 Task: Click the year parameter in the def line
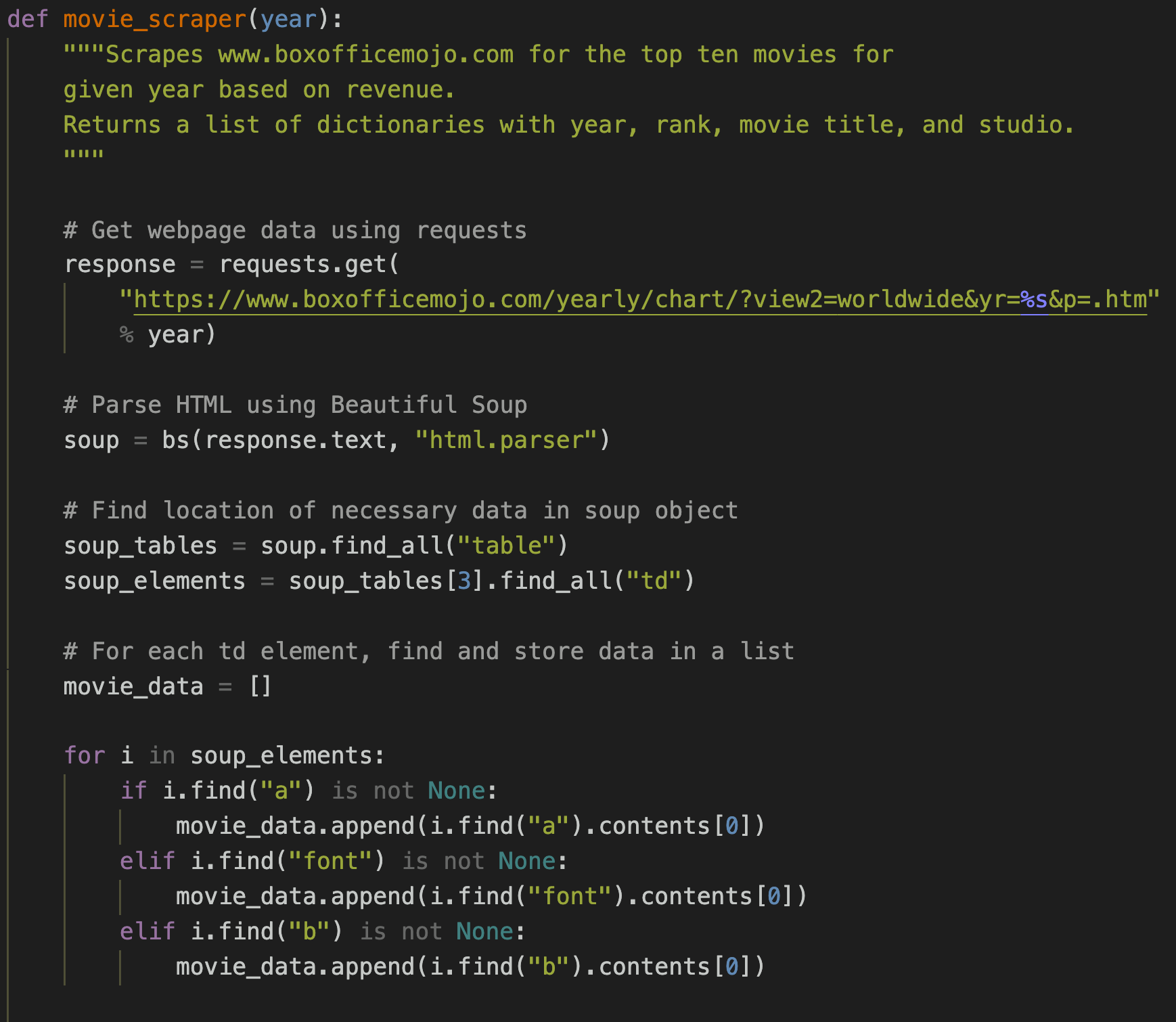289,19
